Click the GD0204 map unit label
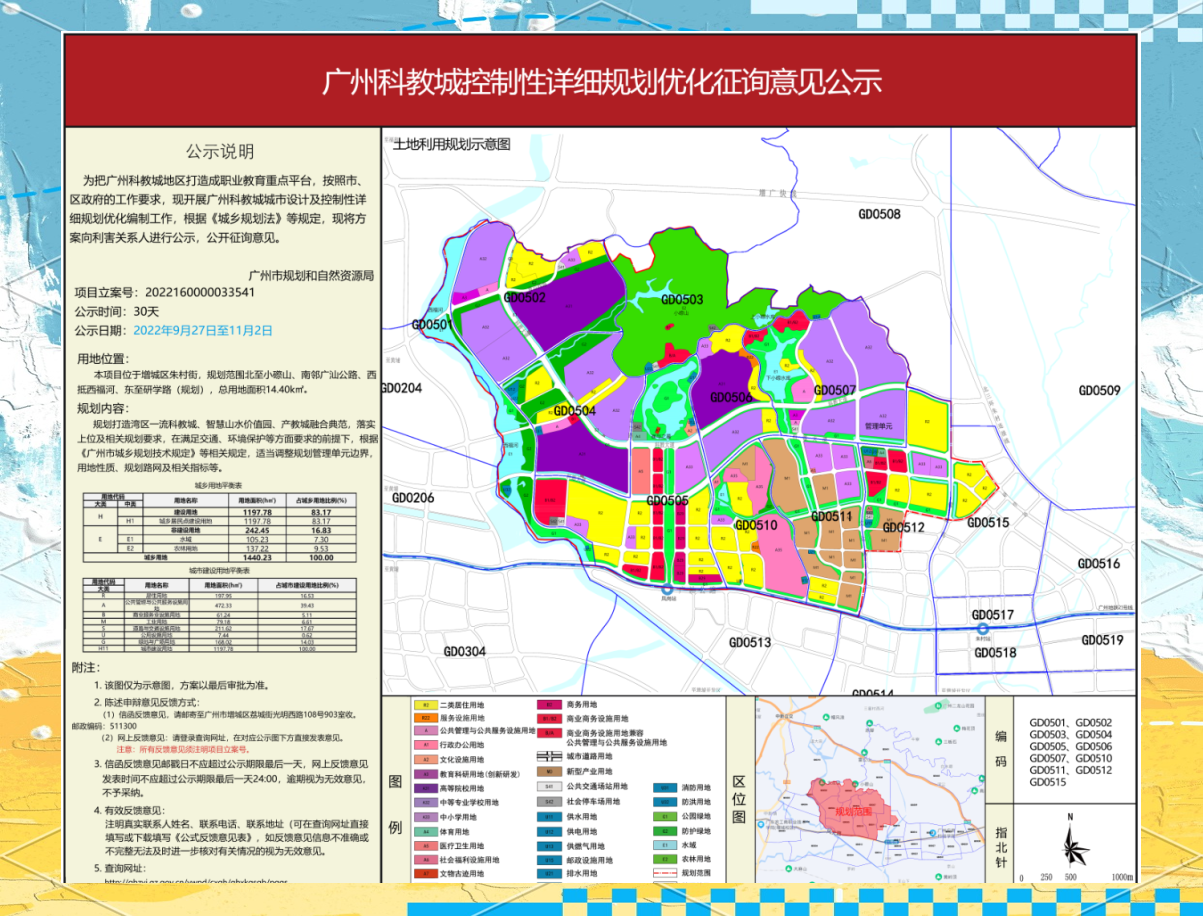This screenshot has height=916, width=1203. [401, 388]
